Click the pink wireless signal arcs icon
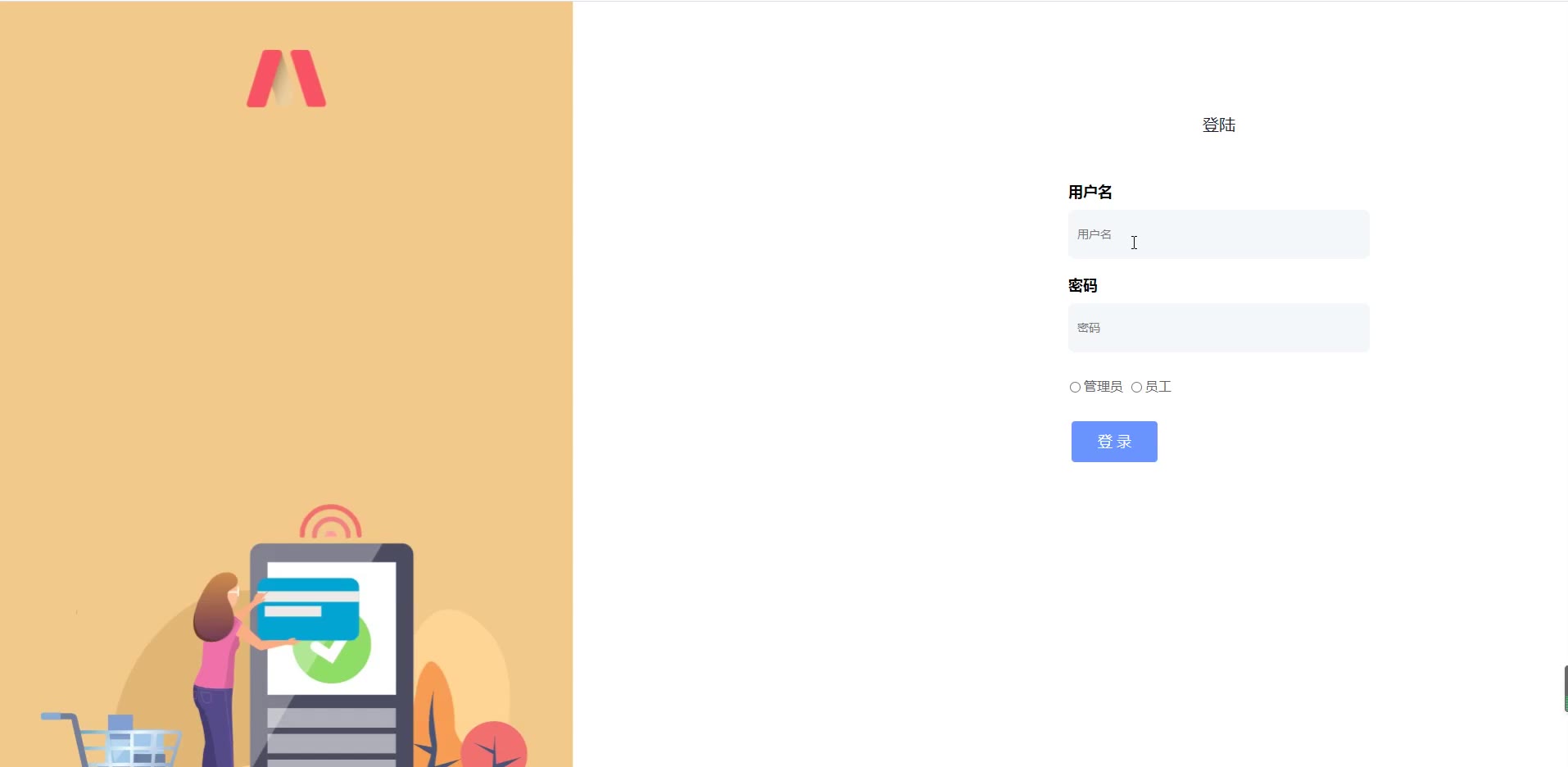 [330, 522]
